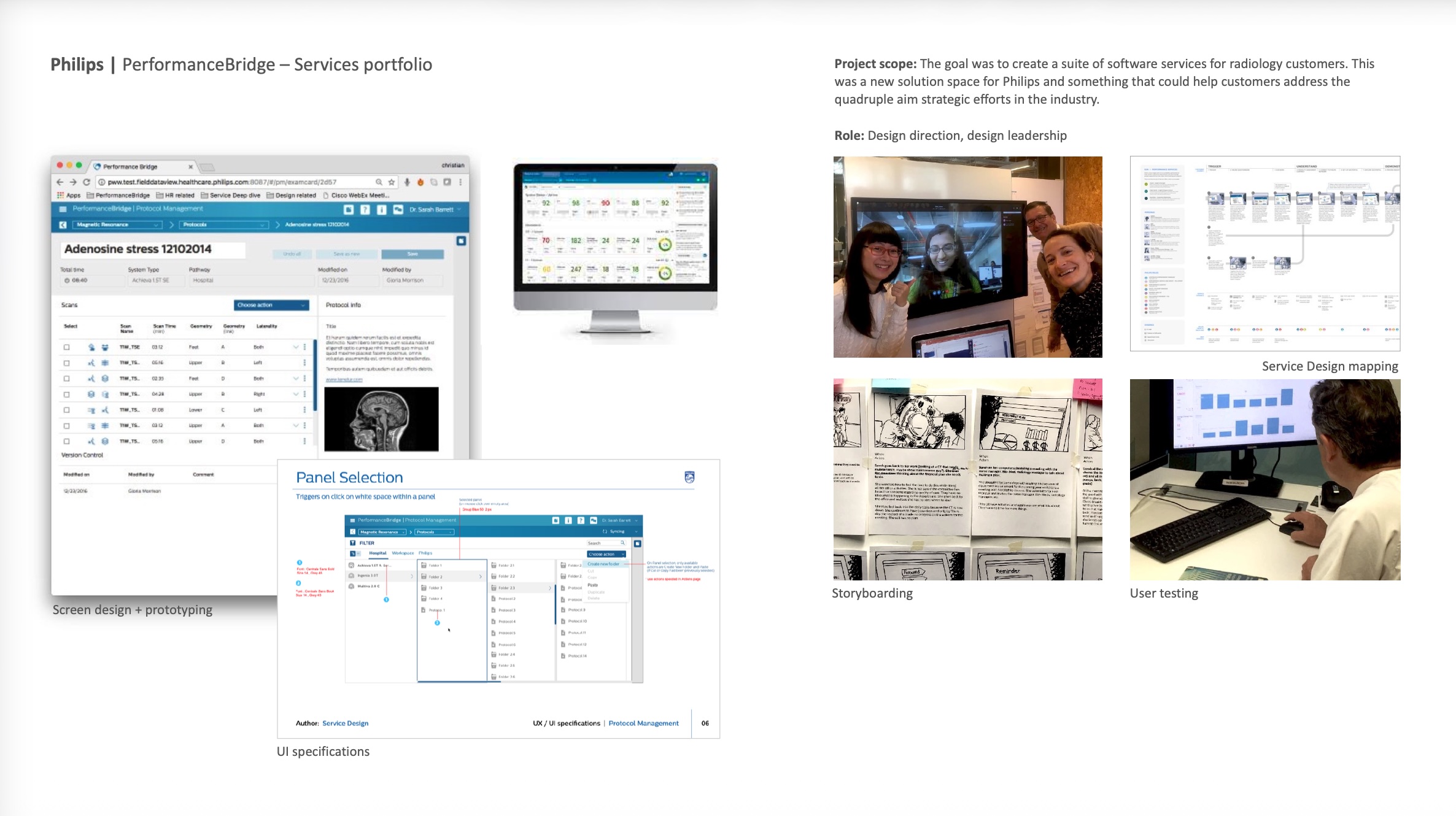Click the browser forward arrow
The width and height of the screenshot is (1456, 816).
point(73,182)
